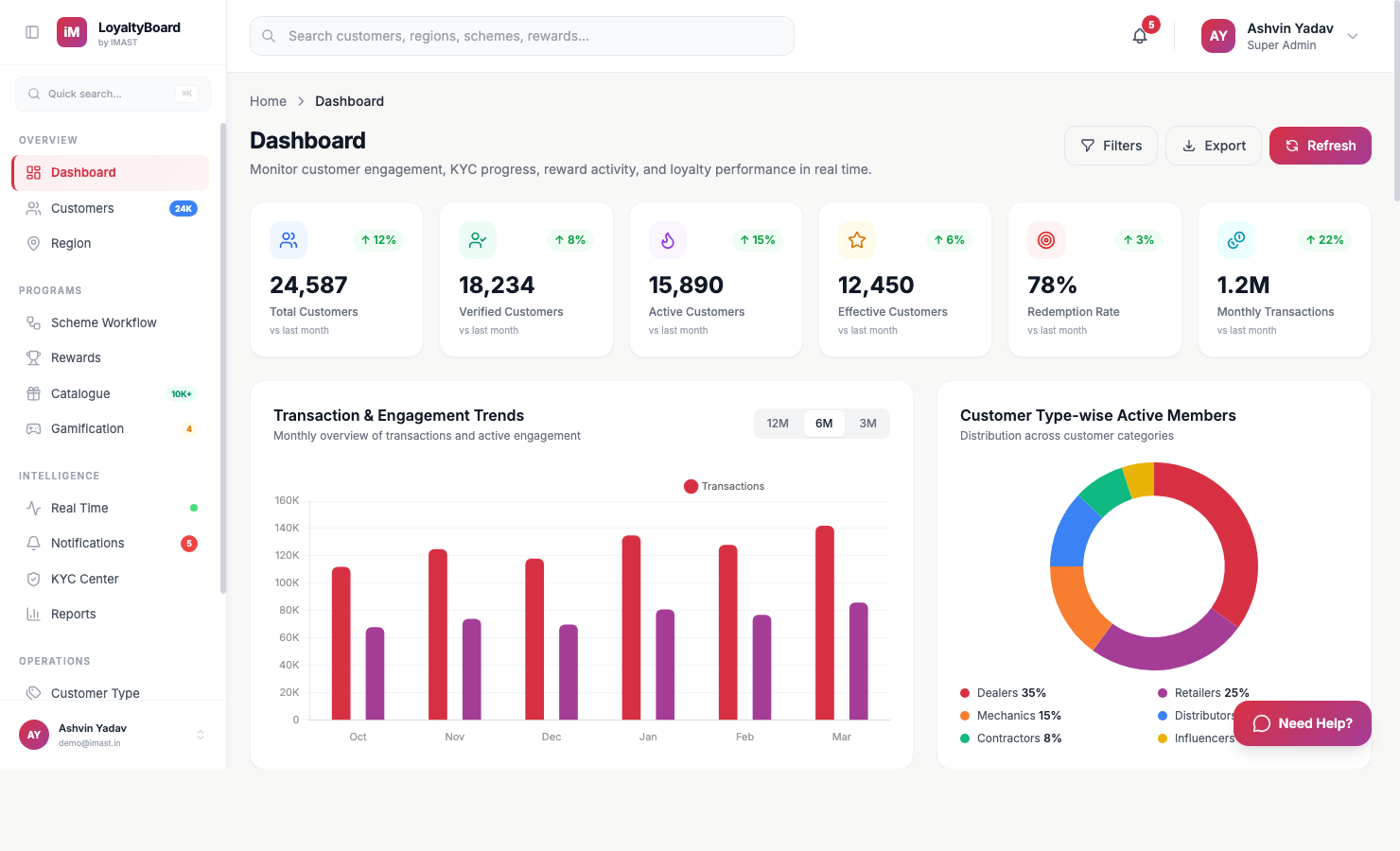Open the Gamification panel

[86, 428]
